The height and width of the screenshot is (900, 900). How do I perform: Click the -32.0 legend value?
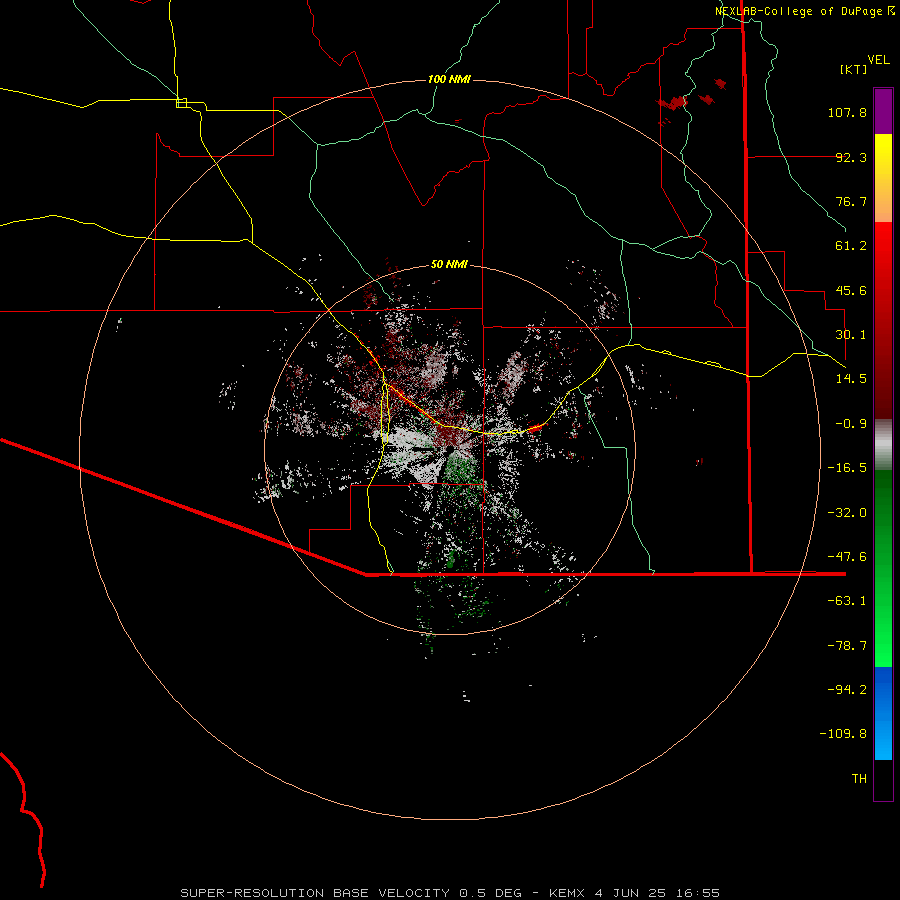847,513
